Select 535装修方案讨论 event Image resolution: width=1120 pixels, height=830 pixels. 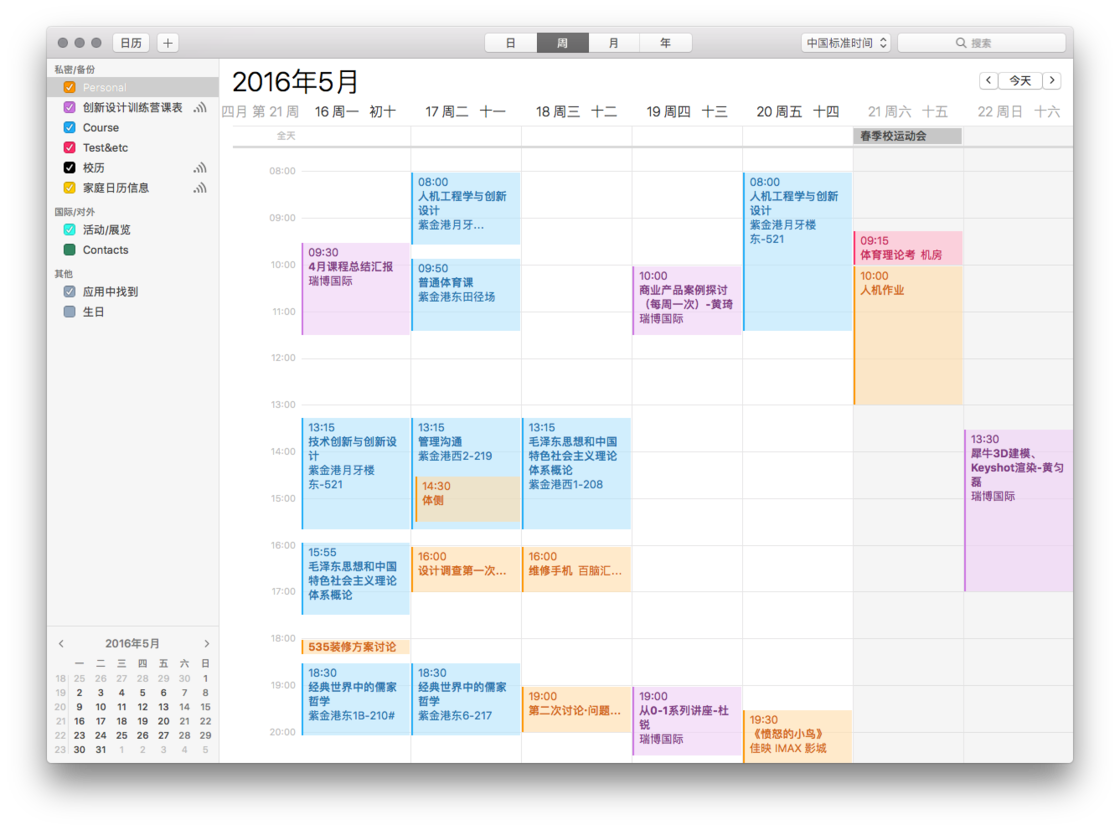click(356, 647)
